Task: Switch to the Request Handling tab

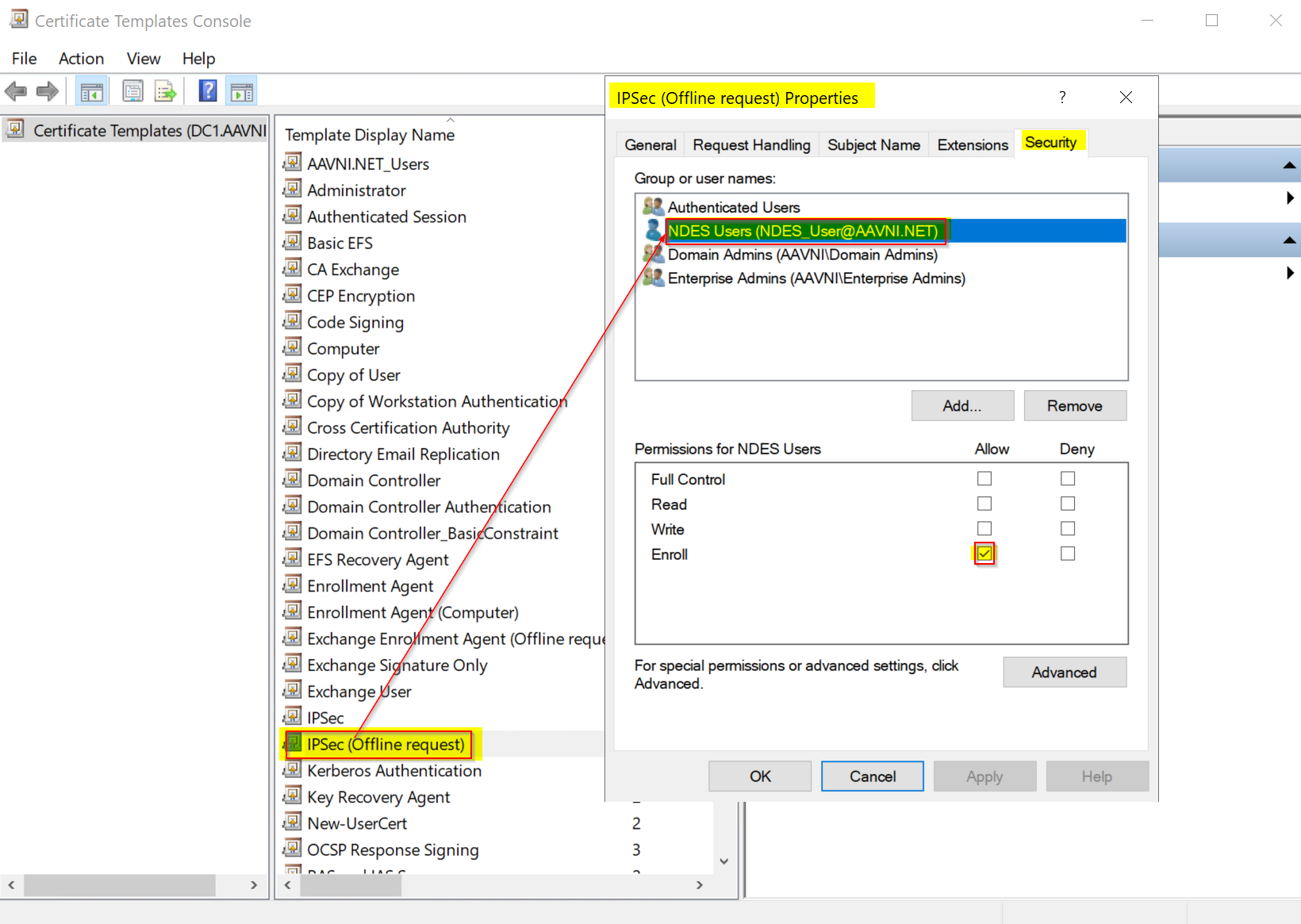Action: pyautogui.click(x=750, y=144)
